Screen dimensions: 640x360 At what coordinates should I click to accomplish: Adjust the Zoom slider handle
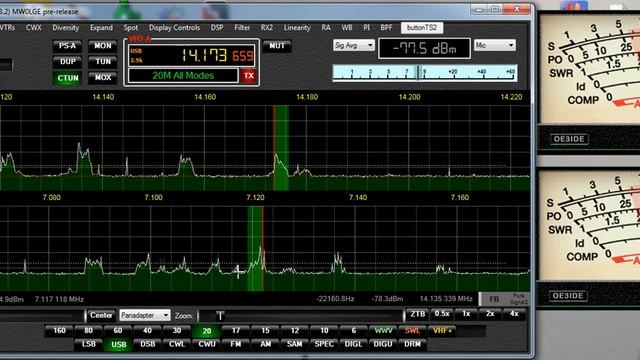220,316
